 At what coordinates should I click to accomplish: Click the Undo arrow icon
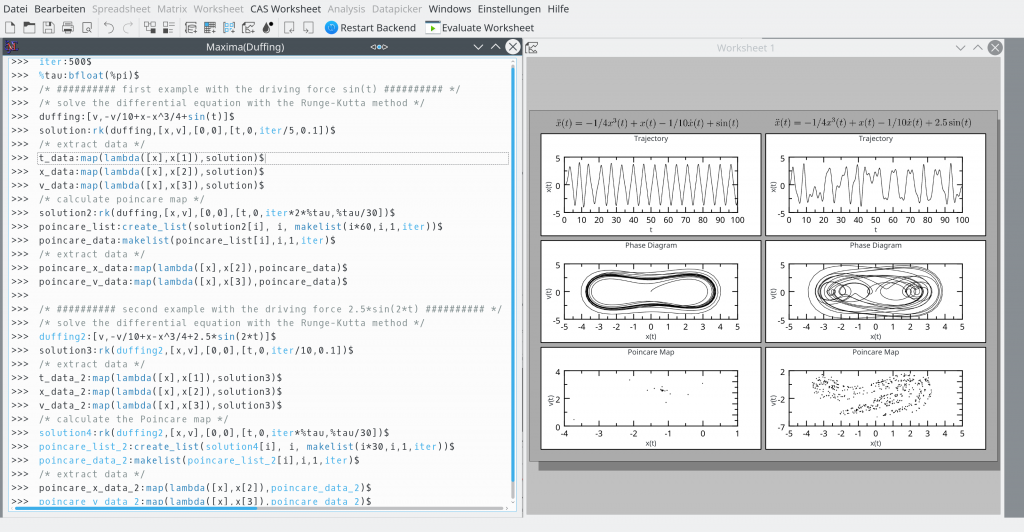click(x=108, y=27)
